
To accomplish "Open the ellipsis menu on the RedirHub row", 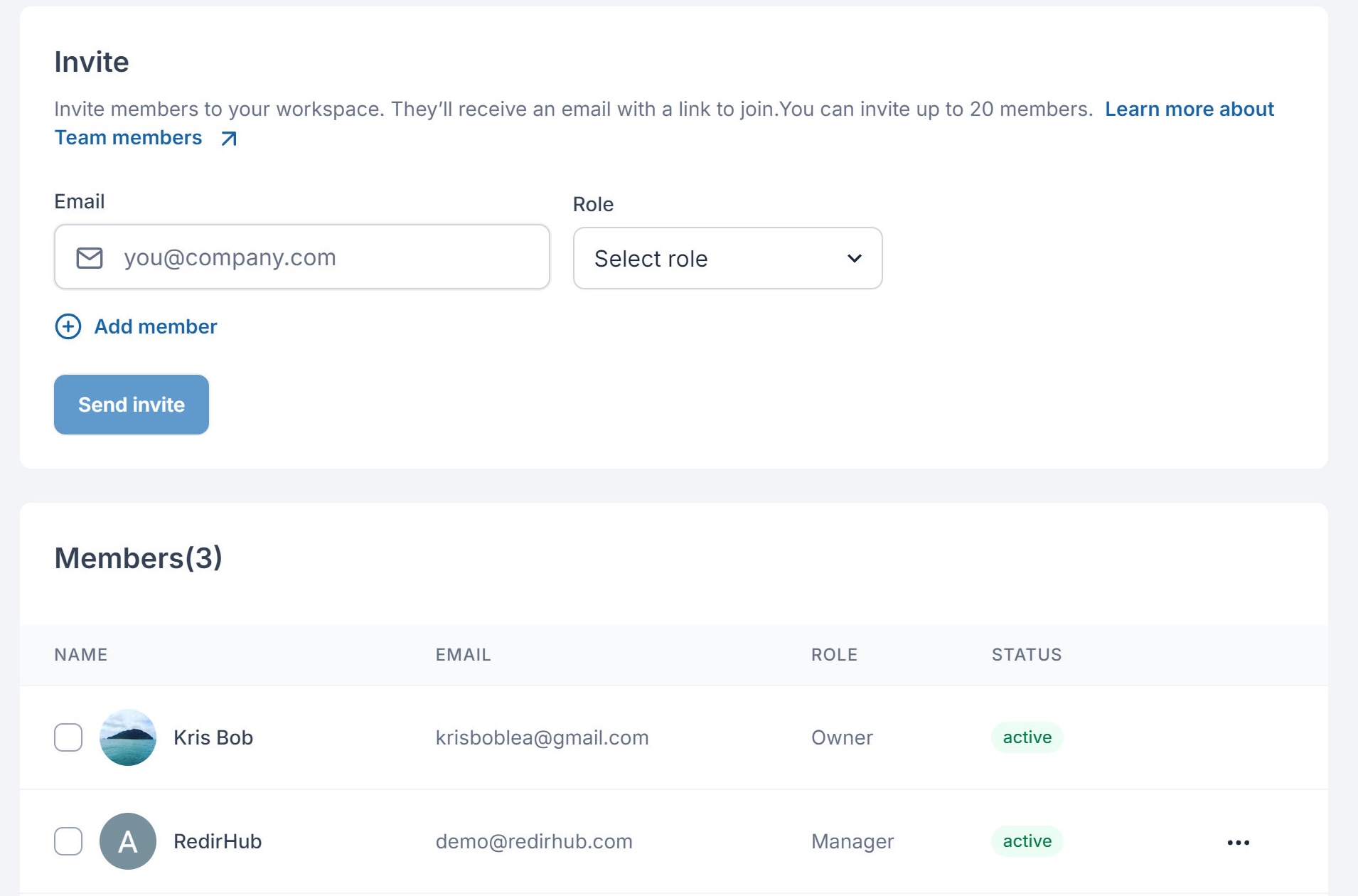I will 1238,841.
